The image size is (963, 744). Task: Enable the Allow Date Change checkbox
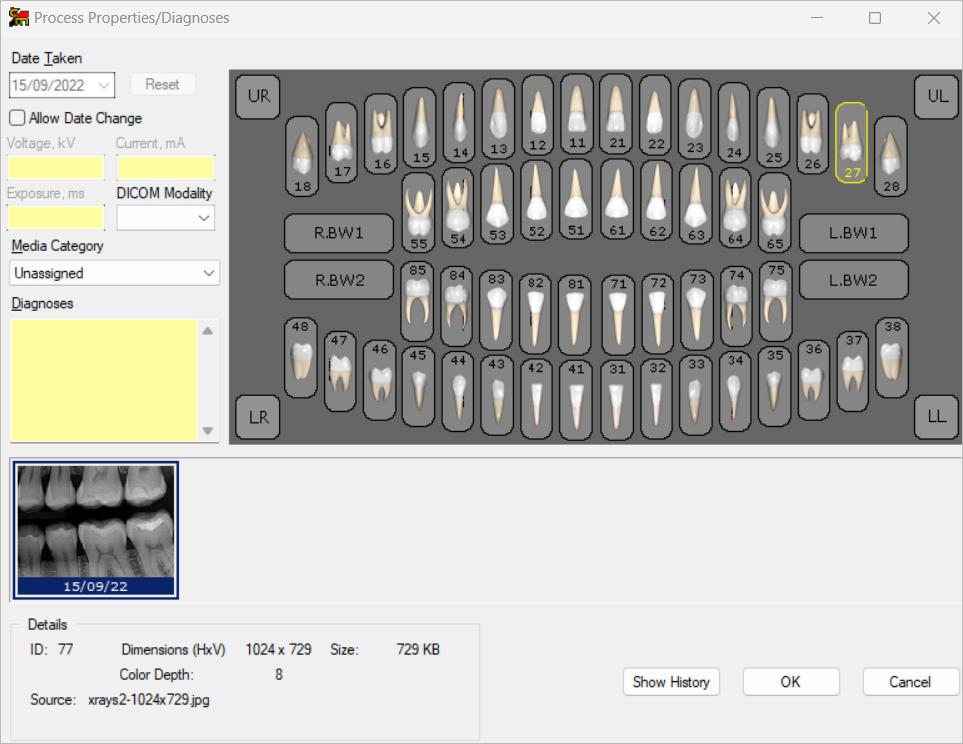coord(17,118)
